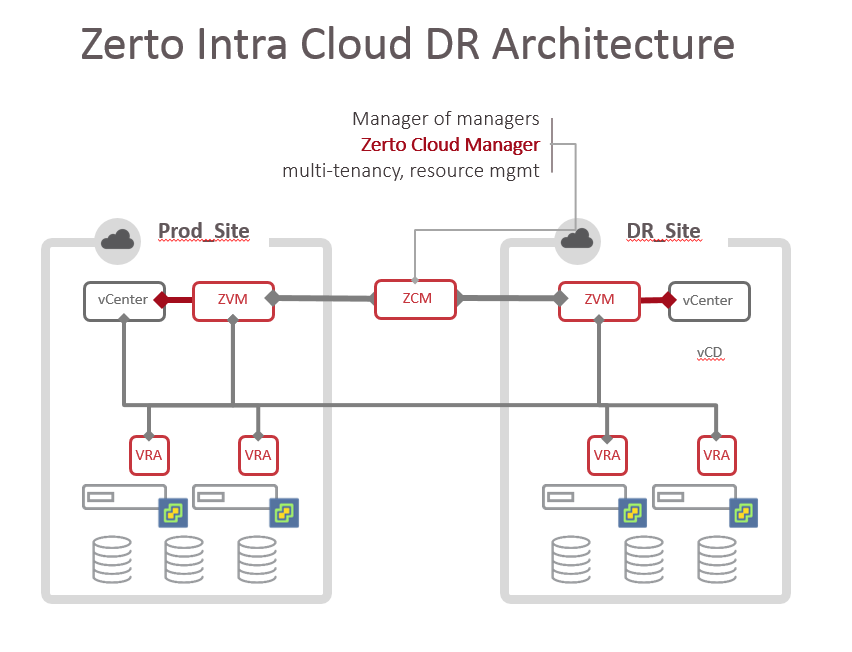852x652 pixels.
Task: Select the left server host icon in Prod_Site
Action: tap(124, 497)
